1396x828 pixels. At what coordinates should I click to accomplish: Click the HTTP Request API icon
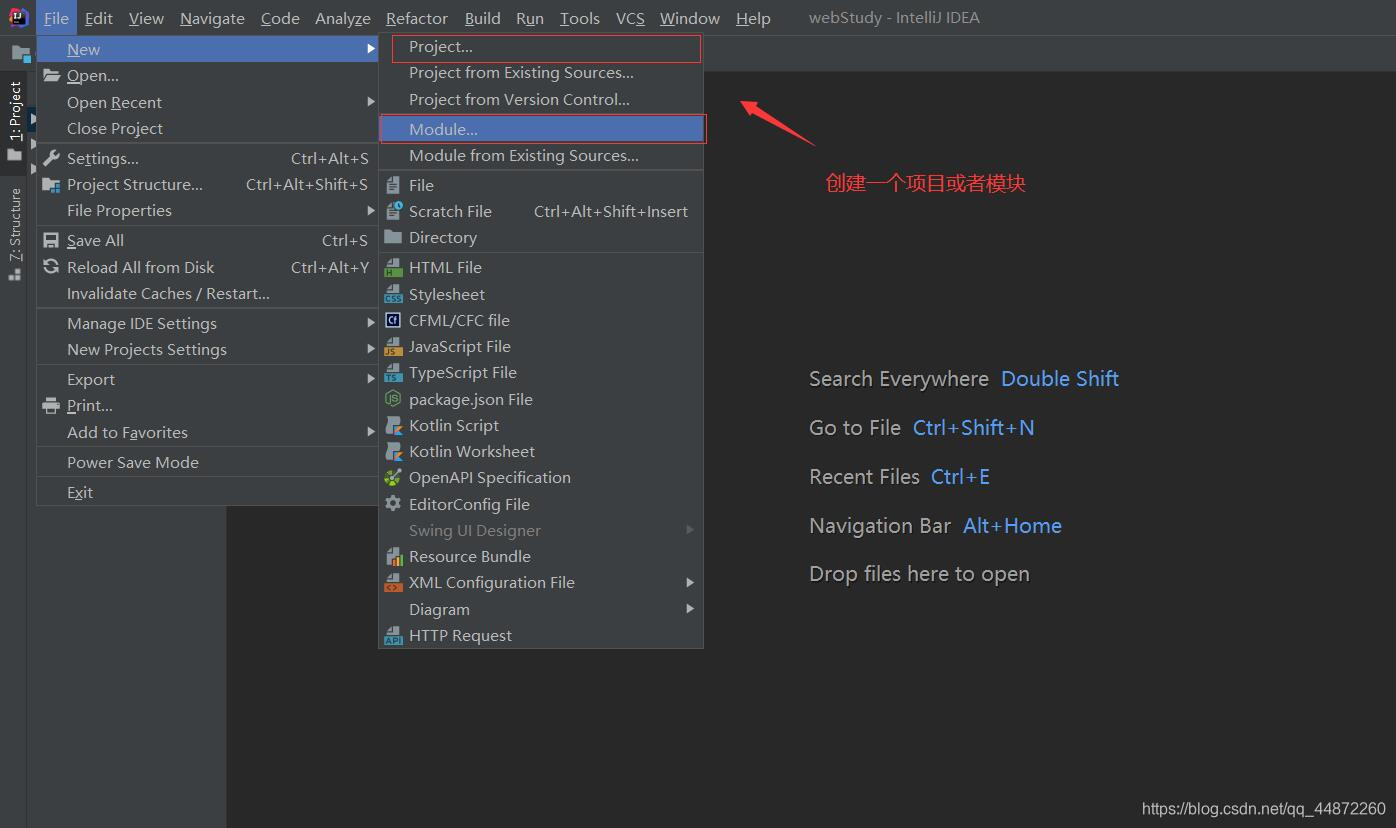coord(393,635)
